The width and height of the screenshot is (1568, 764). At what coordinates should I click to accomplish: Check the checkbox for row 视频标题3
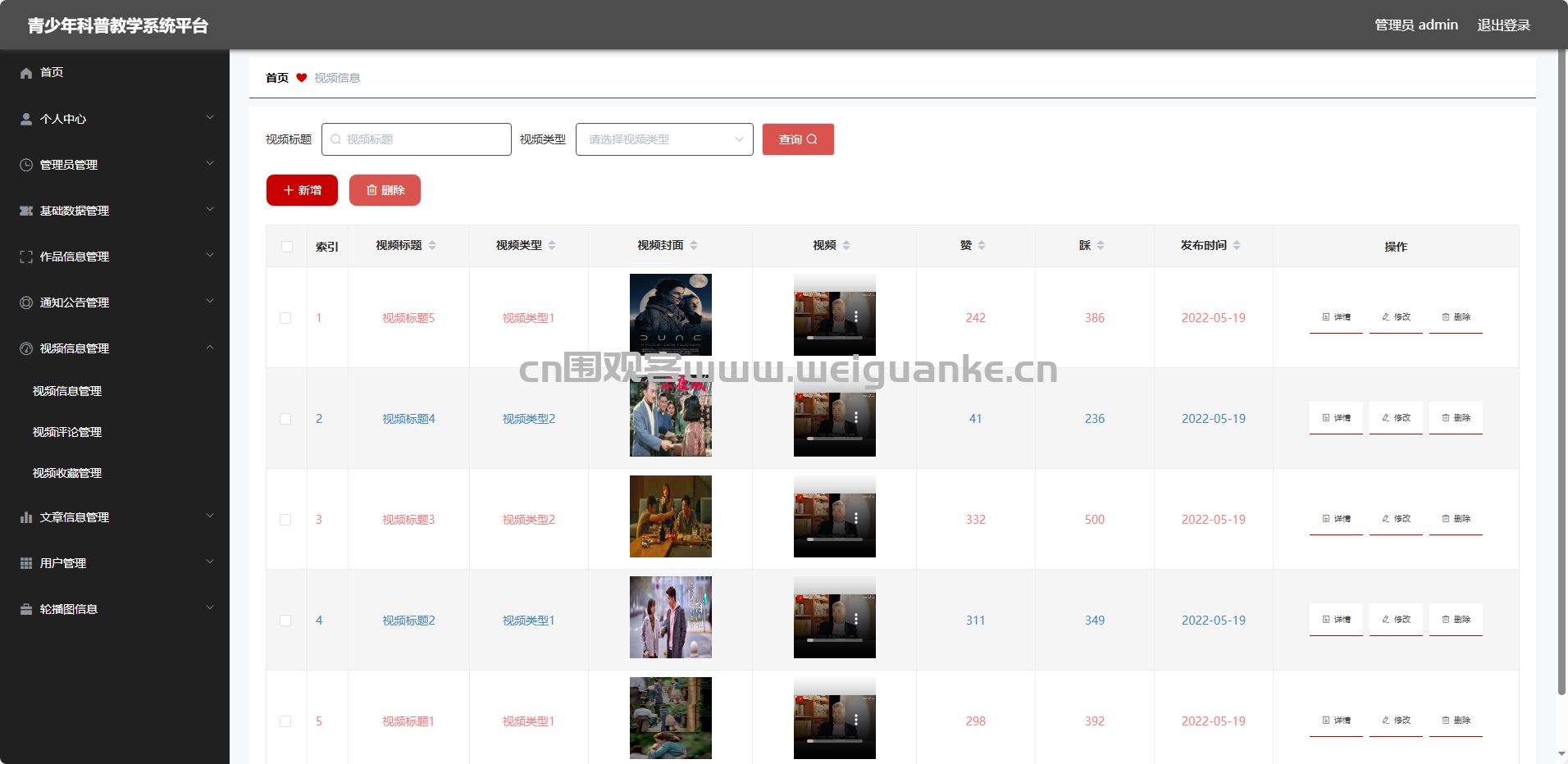click(x=285, y=519)
